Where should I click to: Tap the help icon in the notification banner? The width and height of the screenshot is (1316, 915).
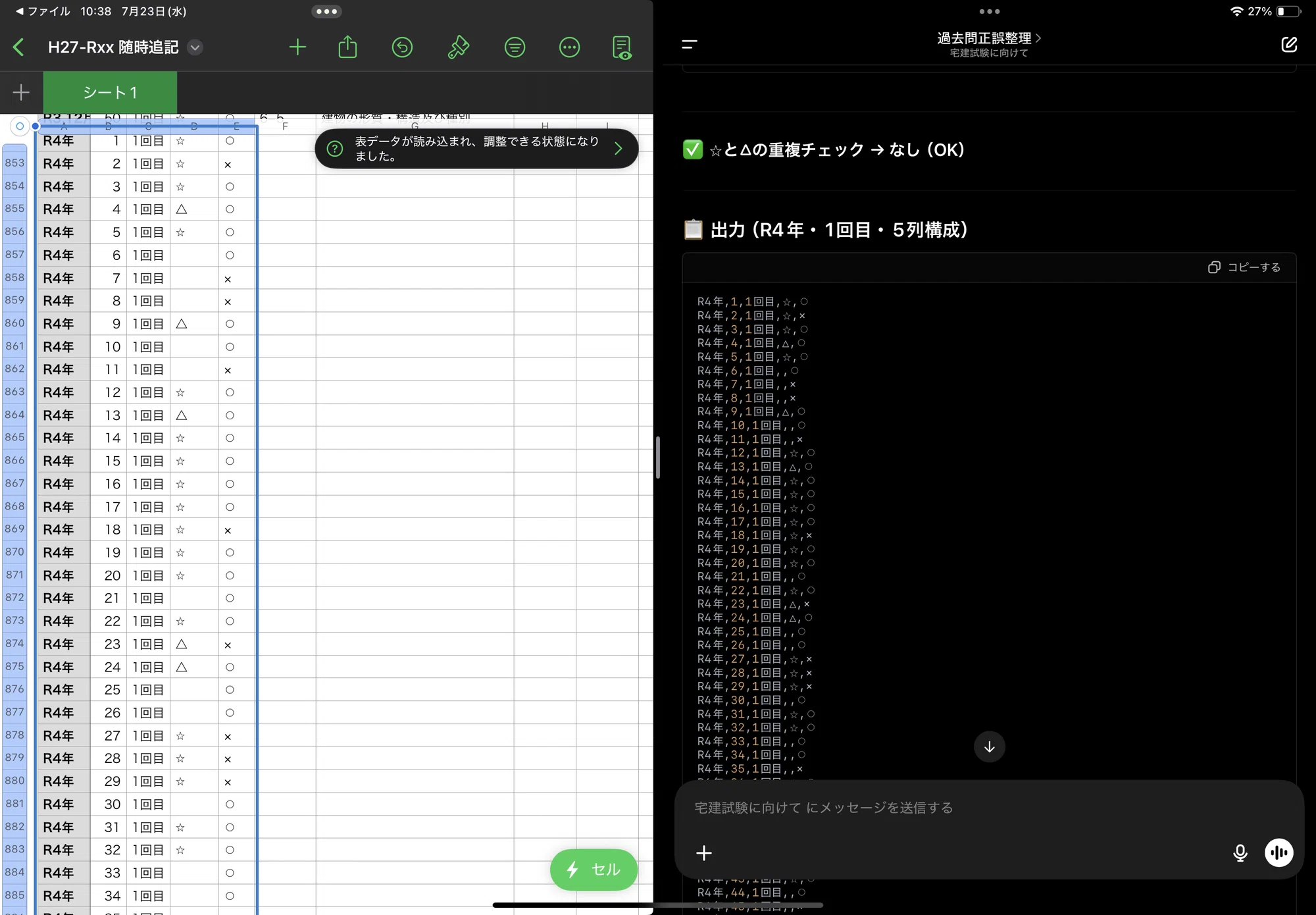tap(335, 149)
